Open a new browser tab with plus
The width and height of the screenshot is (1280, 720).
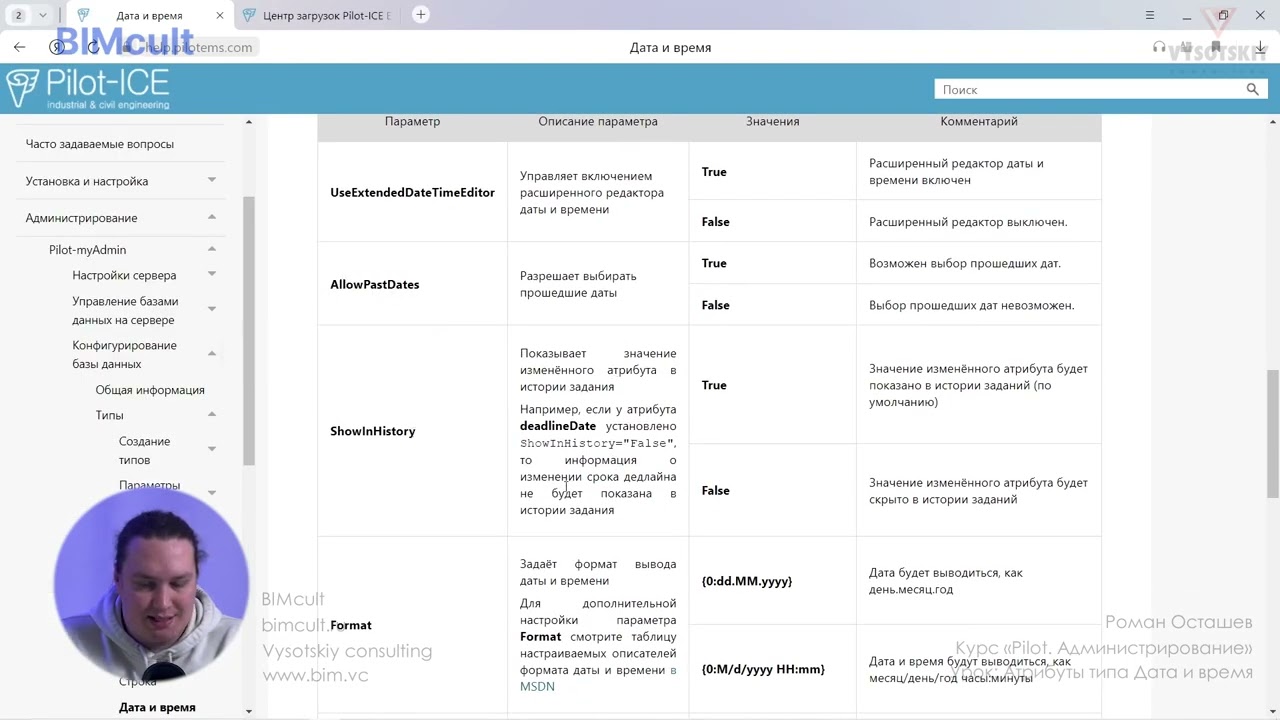pyautogui.click(x=421, y=14)
